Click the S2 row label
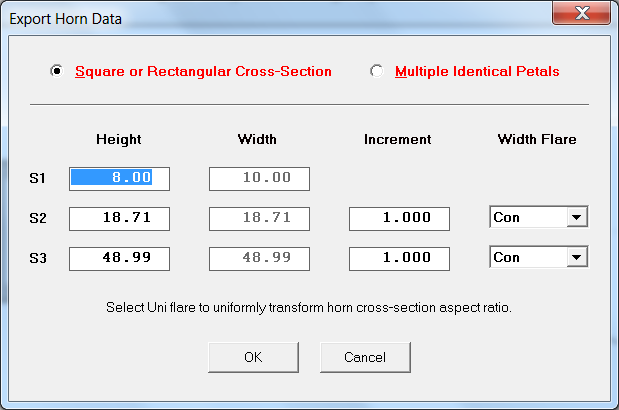This screenshot has width=619, height=410. (38, 218)
